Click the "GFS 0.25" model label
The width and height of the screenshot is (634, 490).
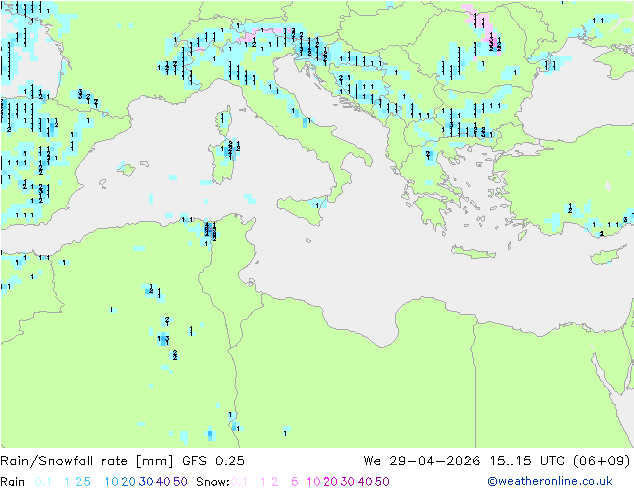213,461
